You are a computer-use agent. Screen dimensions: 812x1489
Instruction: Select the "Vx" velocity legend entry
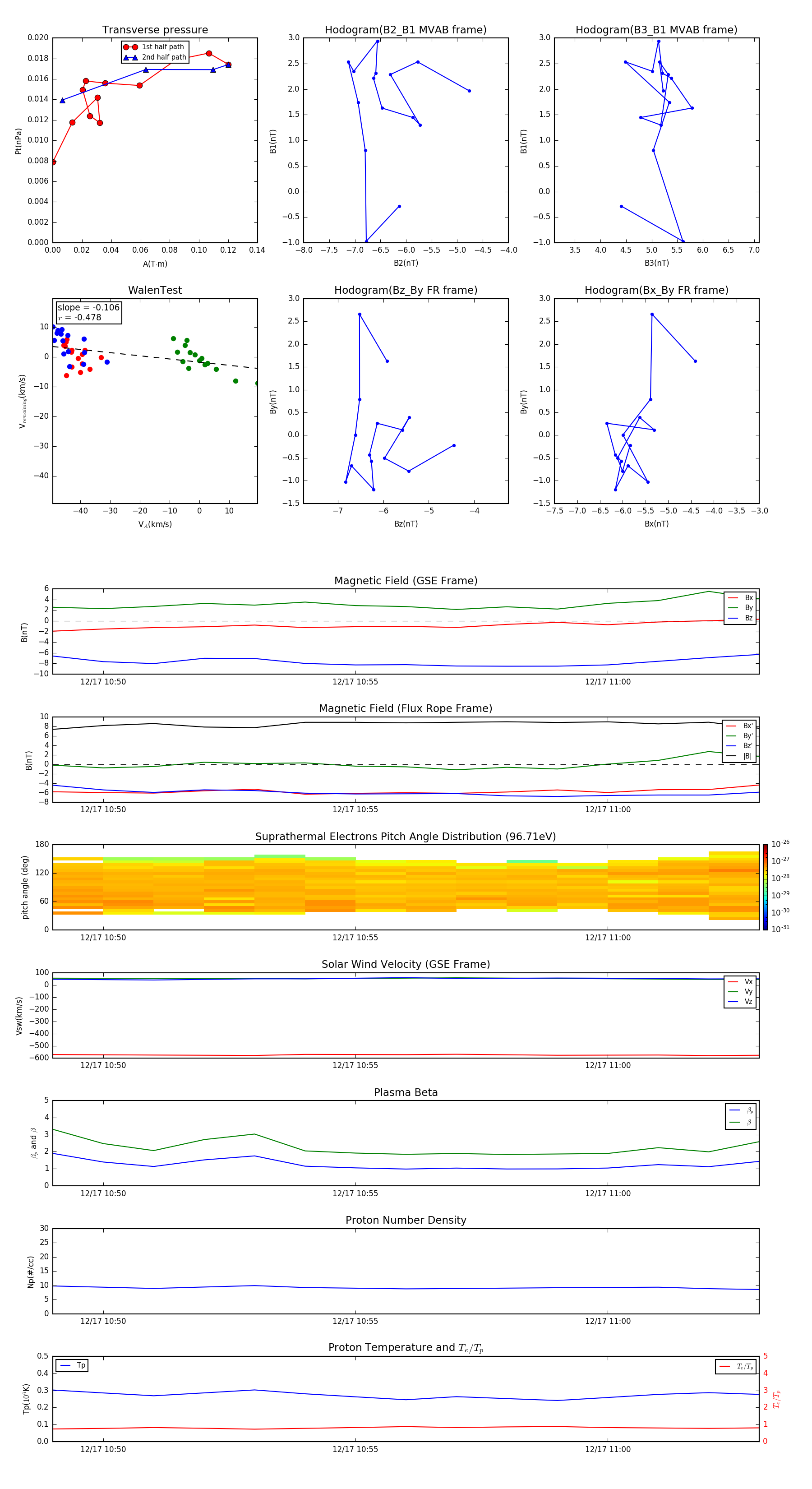tap(740, 981)
